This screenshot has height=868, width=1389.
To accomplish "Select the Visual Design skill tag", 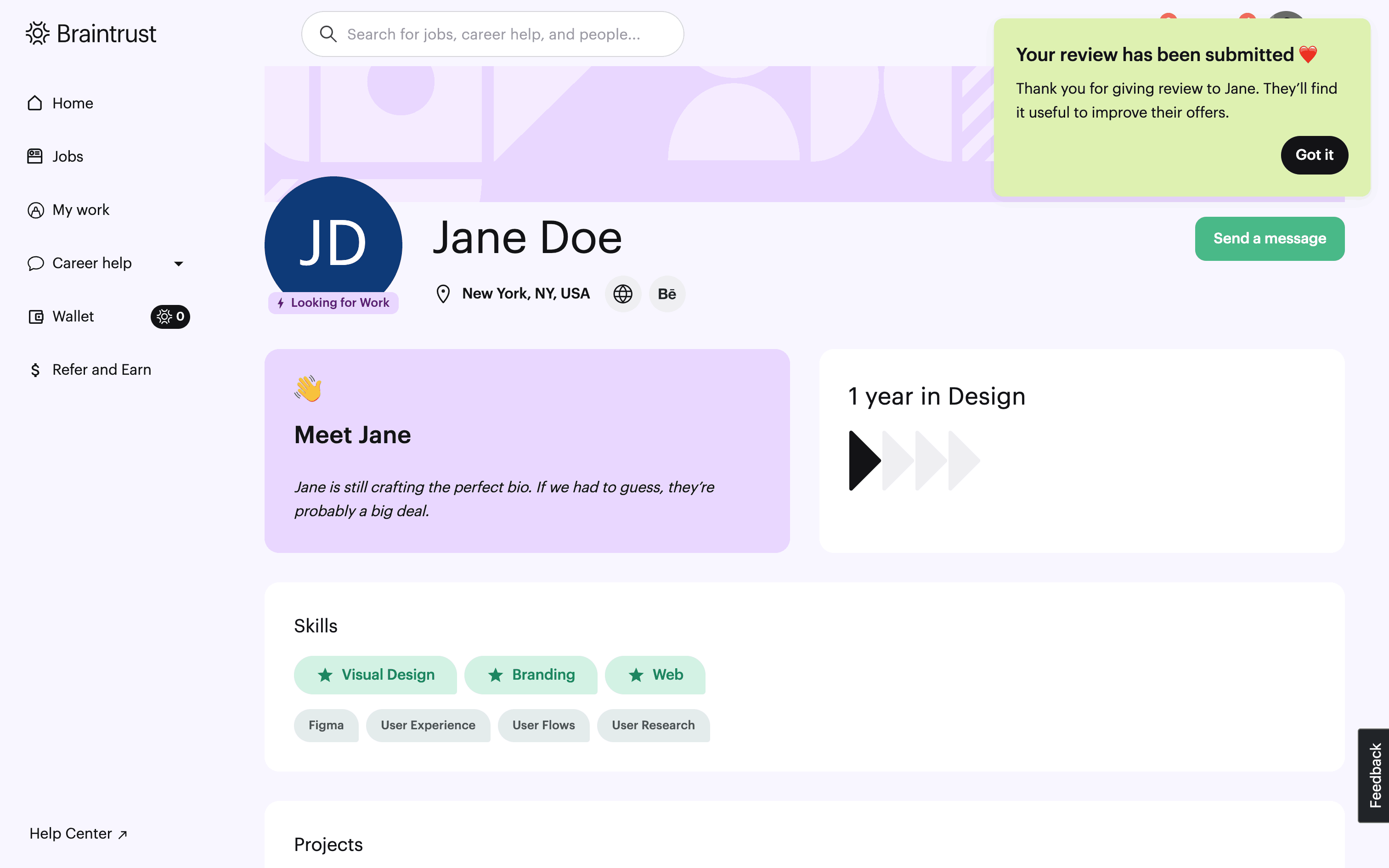I will [375, 675].
